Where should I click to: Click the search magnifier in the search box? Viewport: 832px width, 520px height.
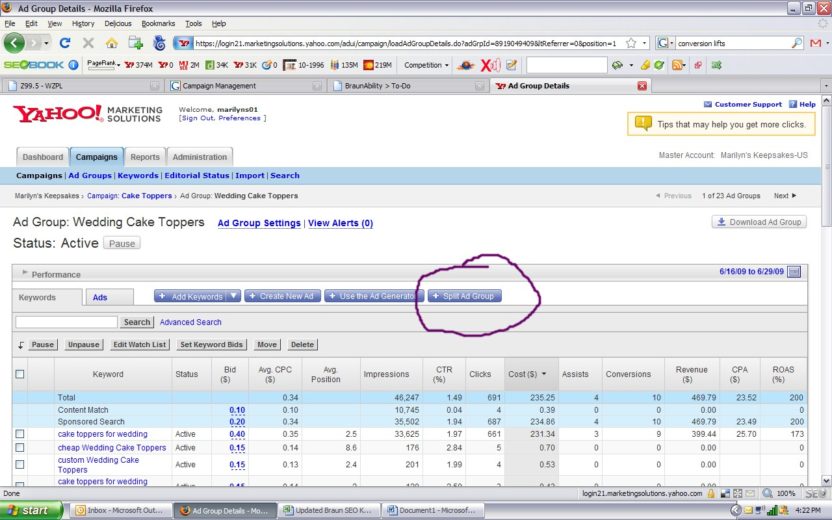797,43
